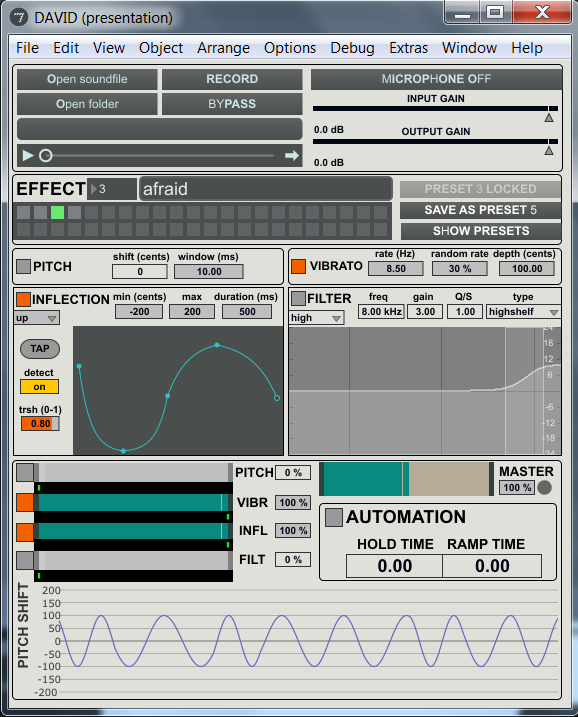
Task: Enable the PITCH effect toggle
Action: coord(23,266)
